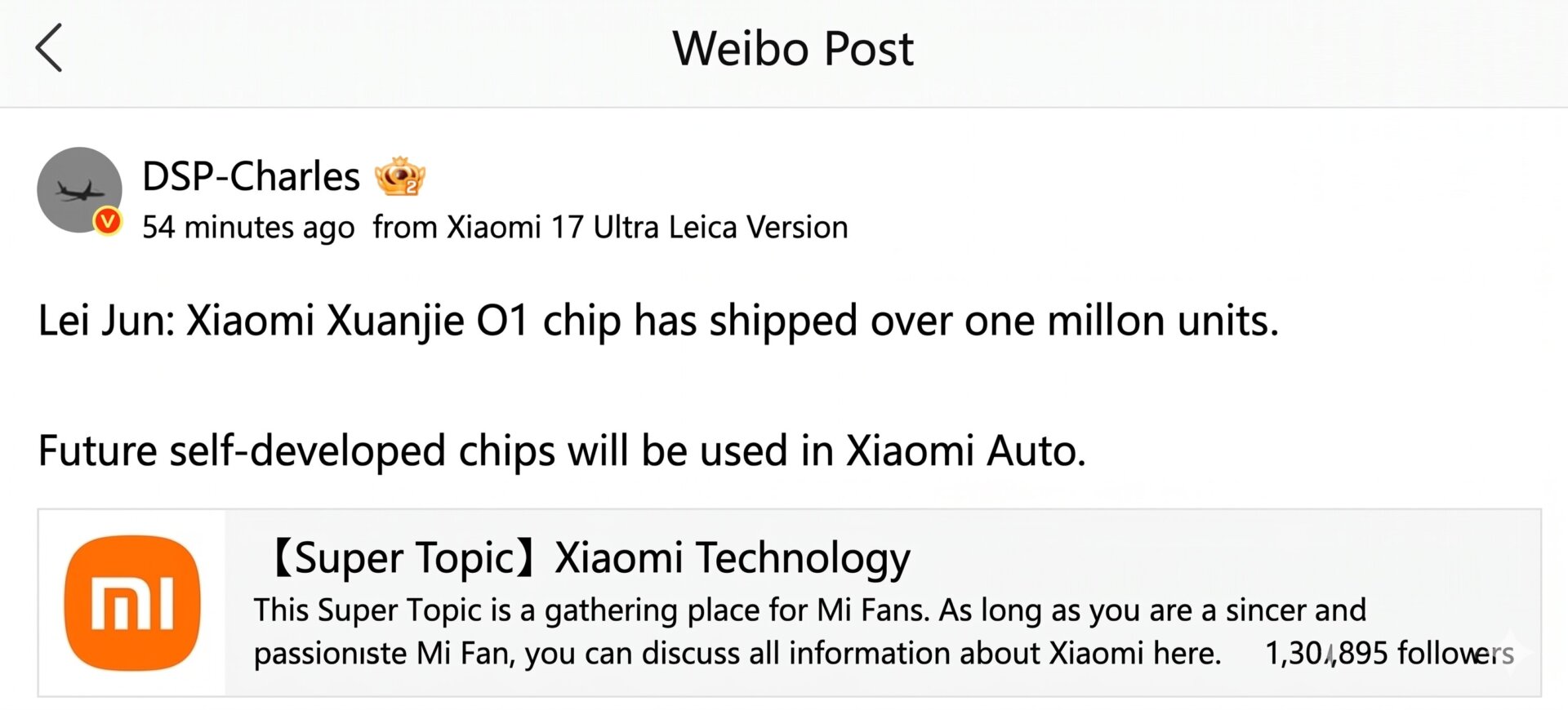Screen dimensions: 1568x710
Task: Click the back arrow to return
Action: (49, 47)
